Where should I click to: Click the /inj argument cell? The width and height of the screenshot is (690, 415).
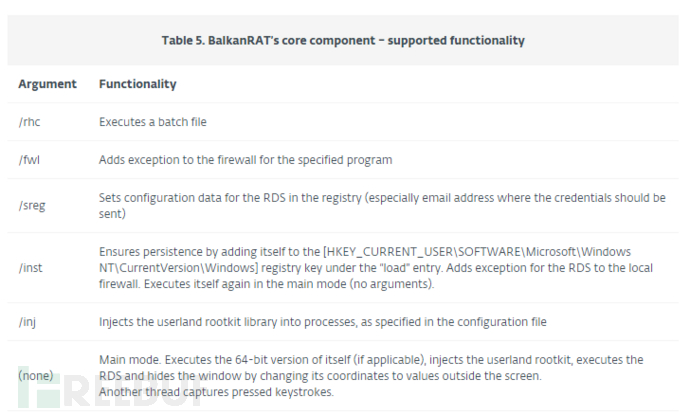pos(27,322)
